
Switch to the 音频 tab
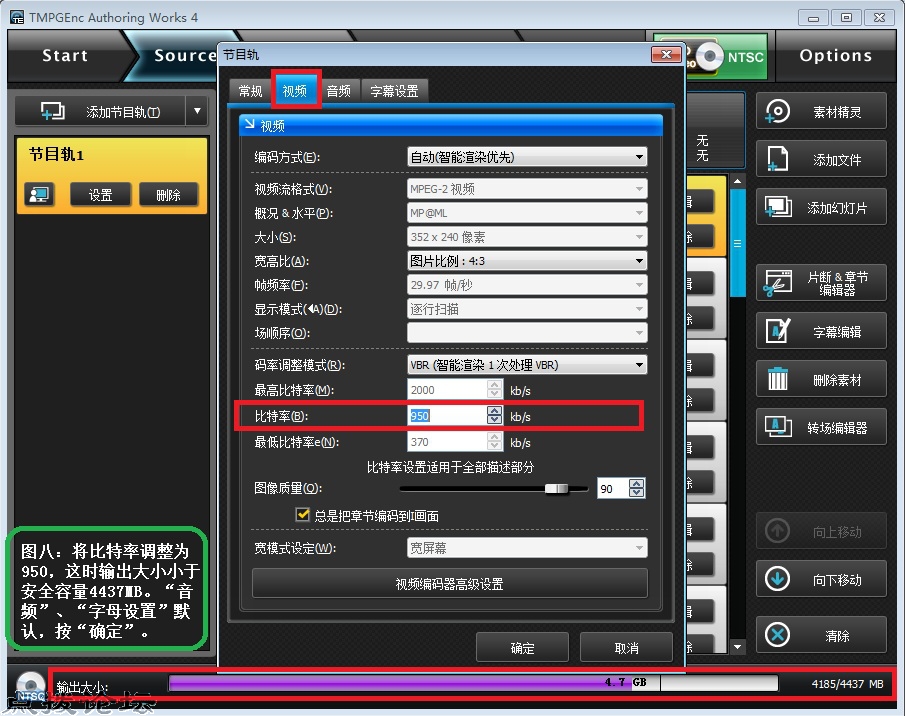coord(339,91)
